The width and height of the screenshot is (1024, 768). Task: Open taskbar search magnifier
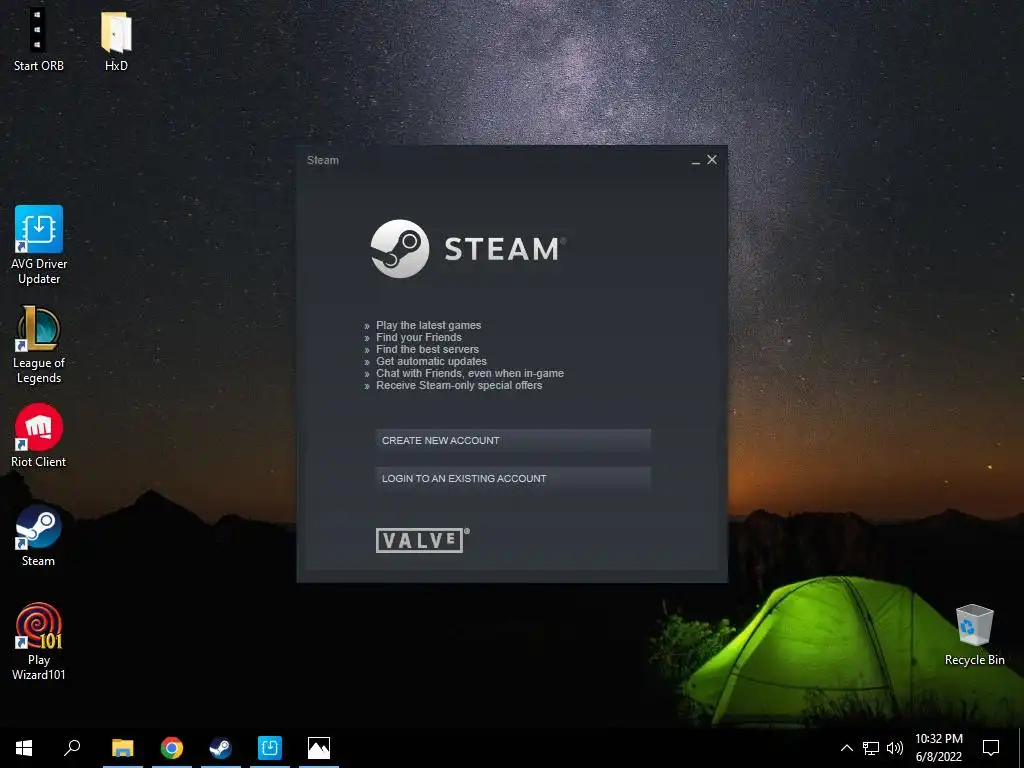point(72,748)
